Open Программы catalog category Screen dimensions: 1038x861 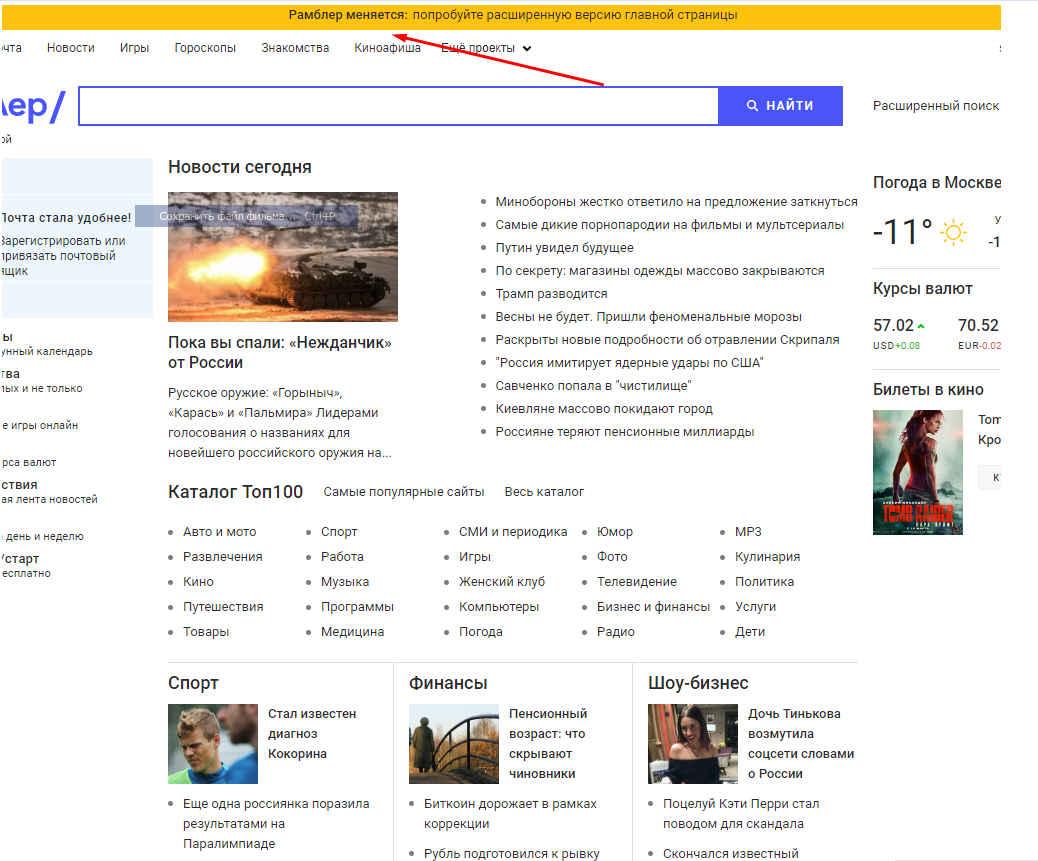coord(357,607)
